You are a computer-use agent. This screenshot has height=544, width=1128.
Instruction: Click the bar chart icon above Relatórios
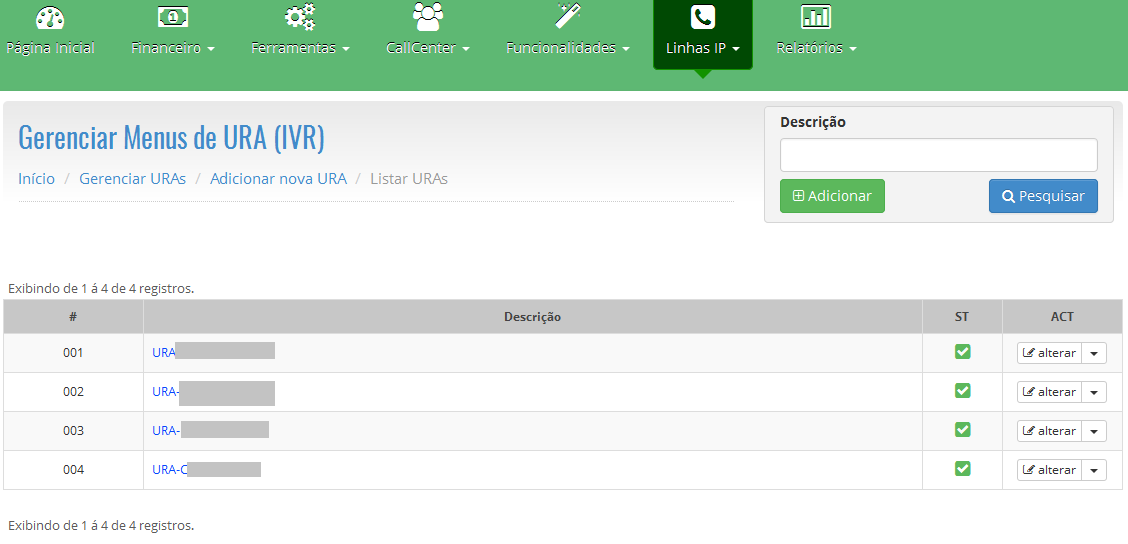pyautogui.click(x=816, y=17)
